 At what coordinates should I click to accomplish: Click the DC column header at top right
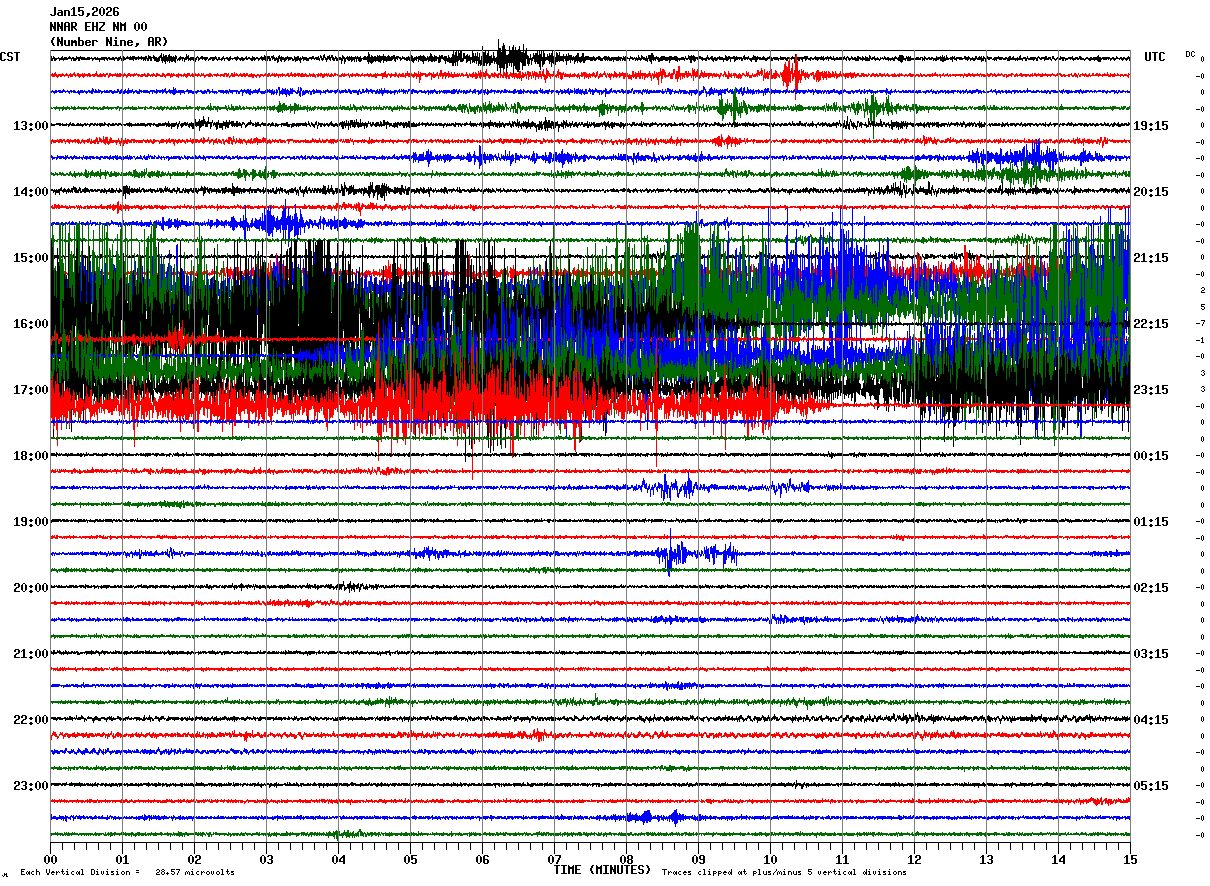click(1190, 54)
